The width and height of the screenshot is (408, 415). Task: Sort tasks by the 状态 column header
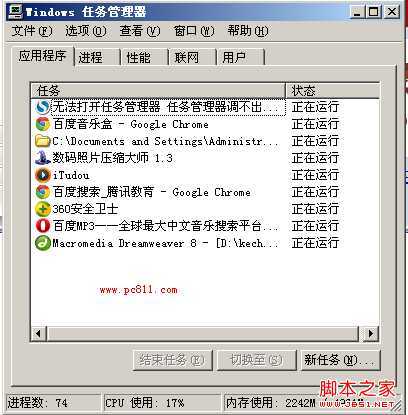tap(332, 90)
